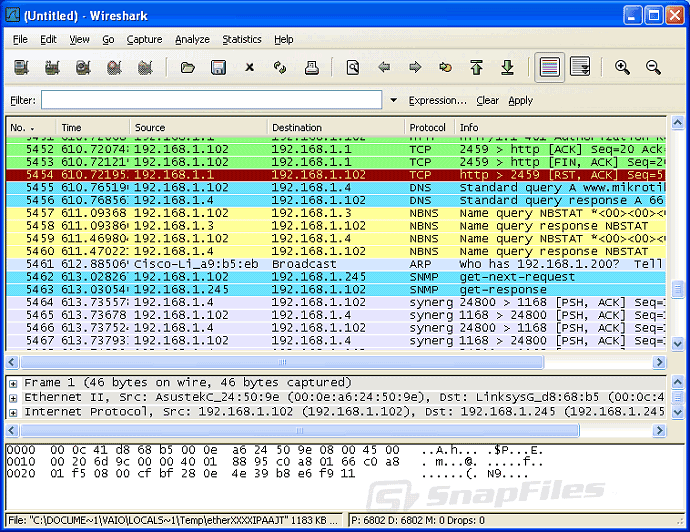Open the filter history dropdown arrow
Image resolution: width=690 pixels, height=532 pixels.
pos(393,100)
